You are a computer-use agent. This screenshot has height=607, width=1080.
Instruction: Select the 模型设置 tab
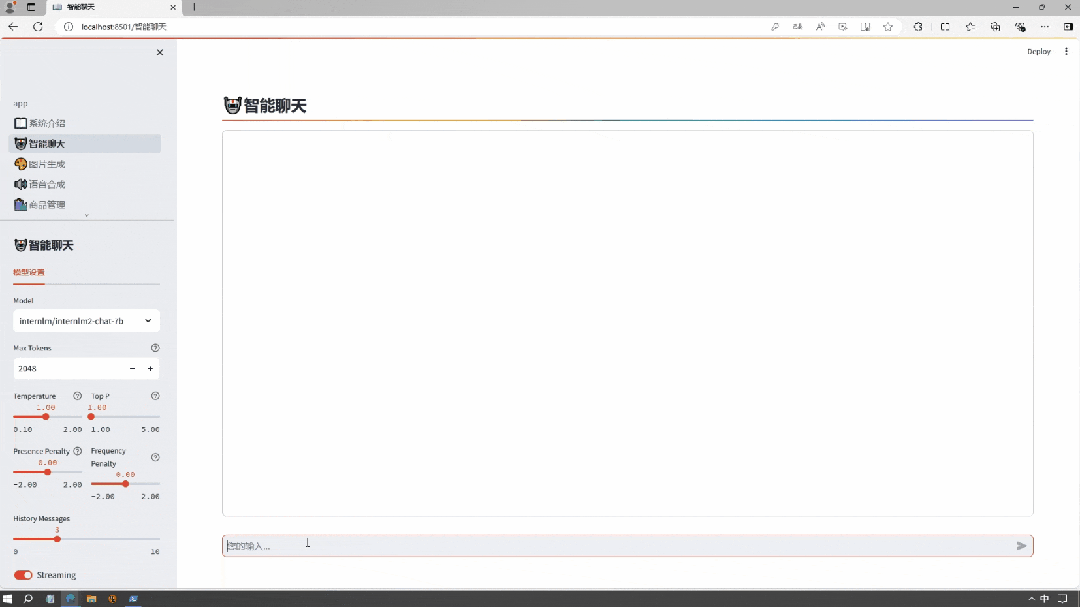pos(29,272)
